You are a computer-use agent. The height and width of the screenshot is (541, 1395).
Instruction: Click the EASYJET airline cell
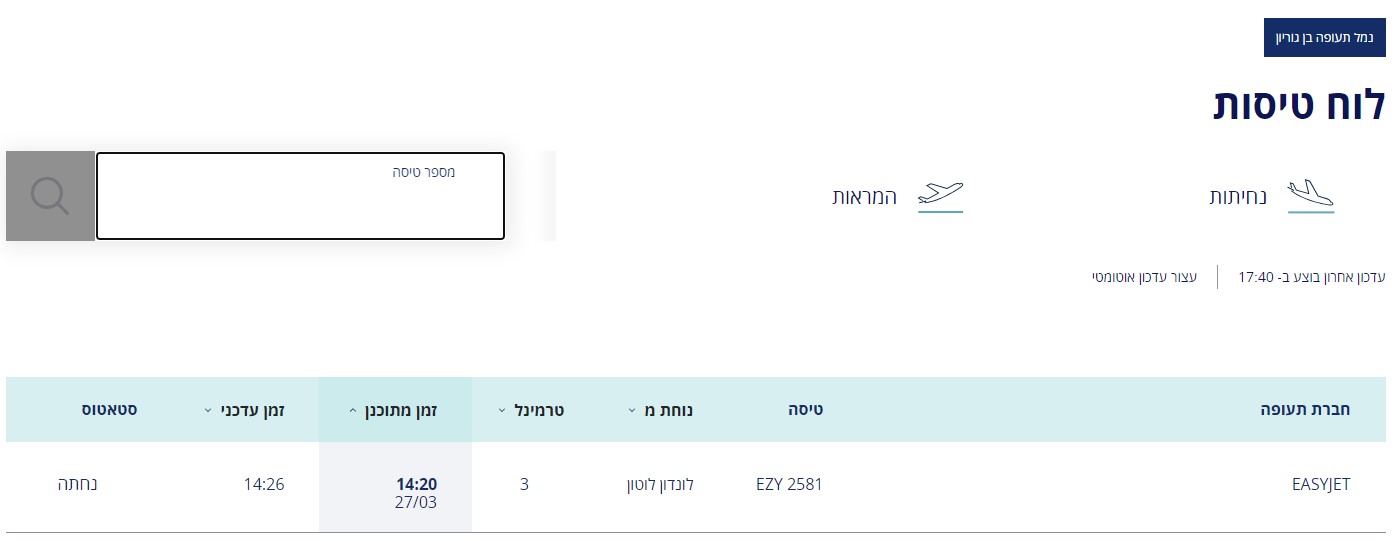pos(1321,485)
